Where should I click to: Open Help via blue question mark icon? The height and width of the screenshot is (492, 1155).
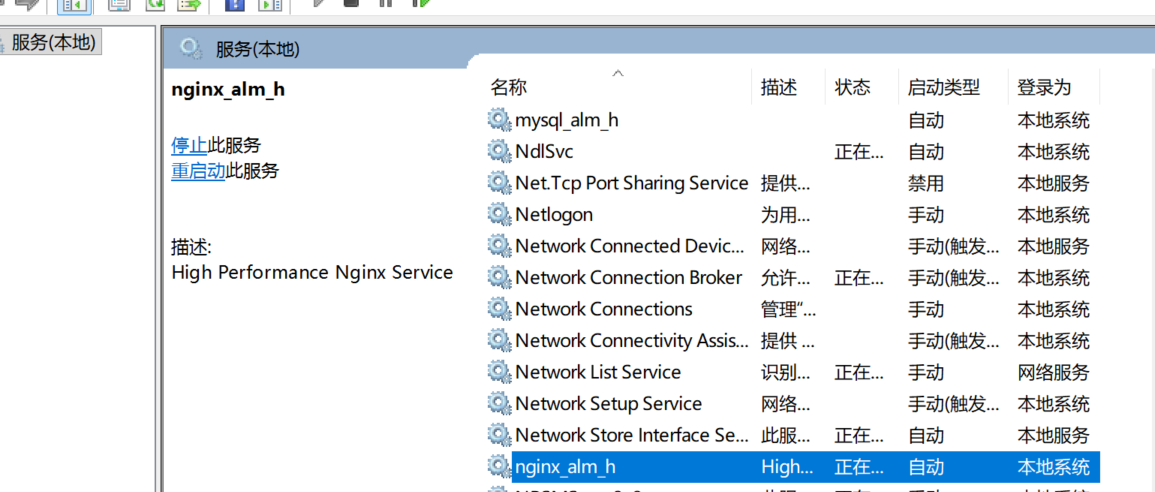coord(234,3)
